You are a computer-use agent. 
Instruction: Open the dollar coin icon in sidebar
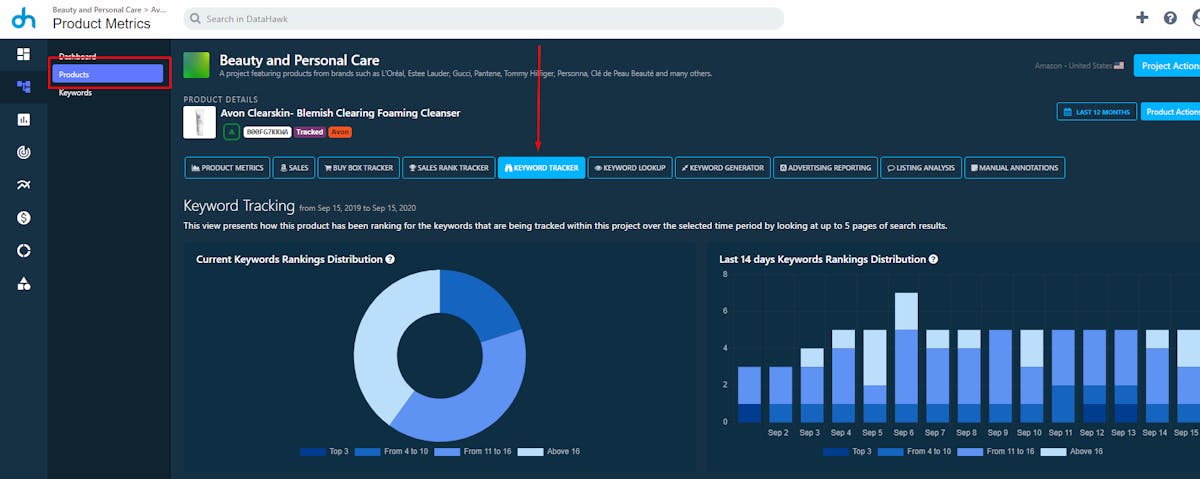tap(23, 217)
